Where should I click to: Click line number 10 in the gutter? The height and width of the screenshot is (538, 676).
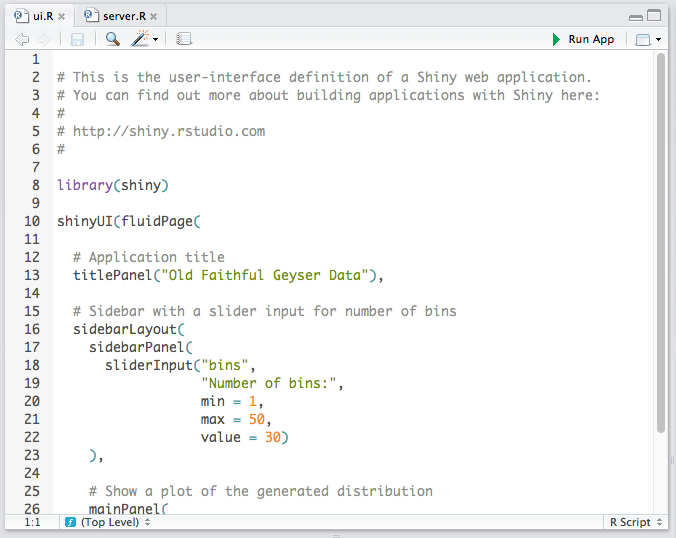(x=32, y=221)
